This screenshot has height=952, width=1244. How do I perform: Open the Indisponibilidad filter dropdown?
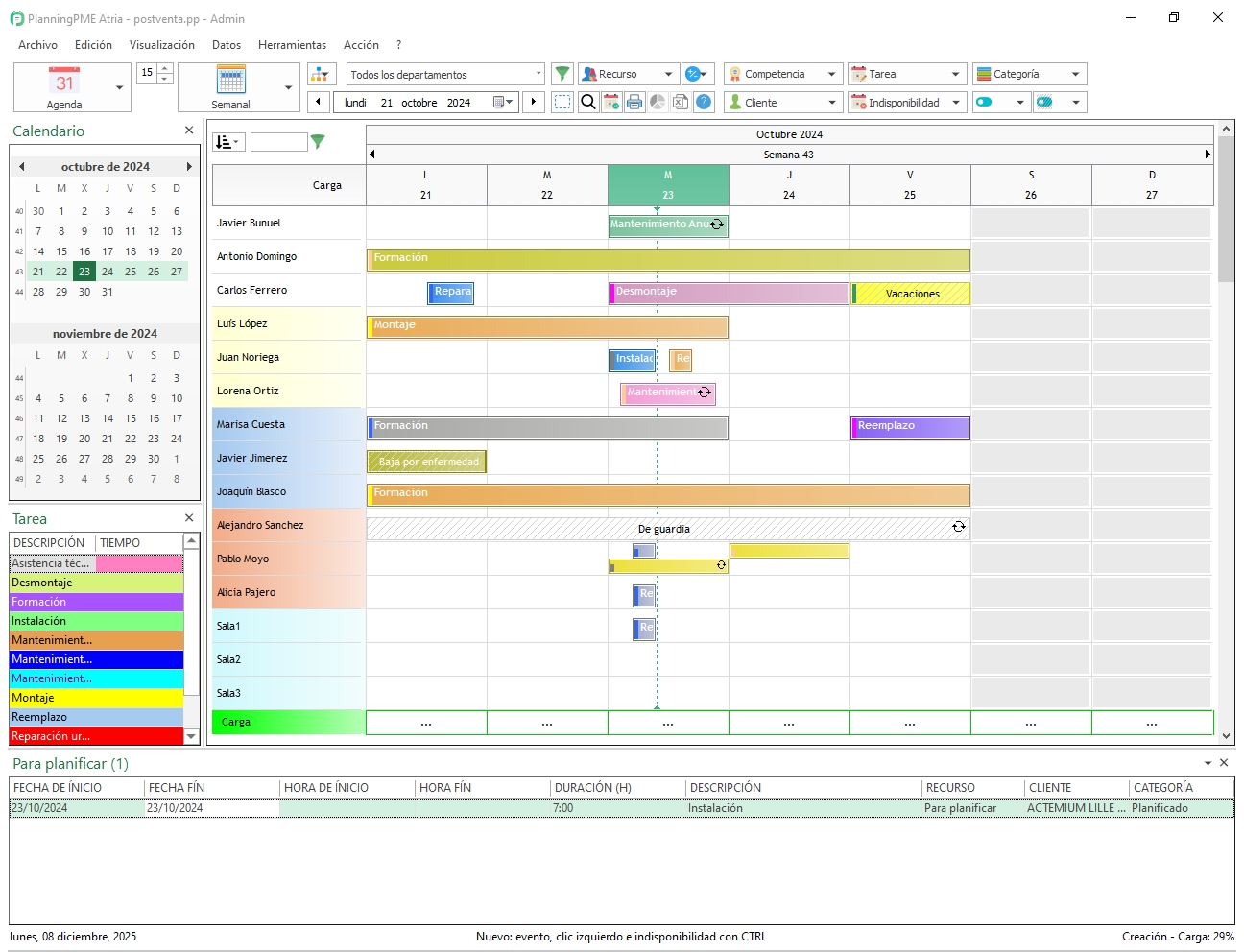(x=906, y=102)
